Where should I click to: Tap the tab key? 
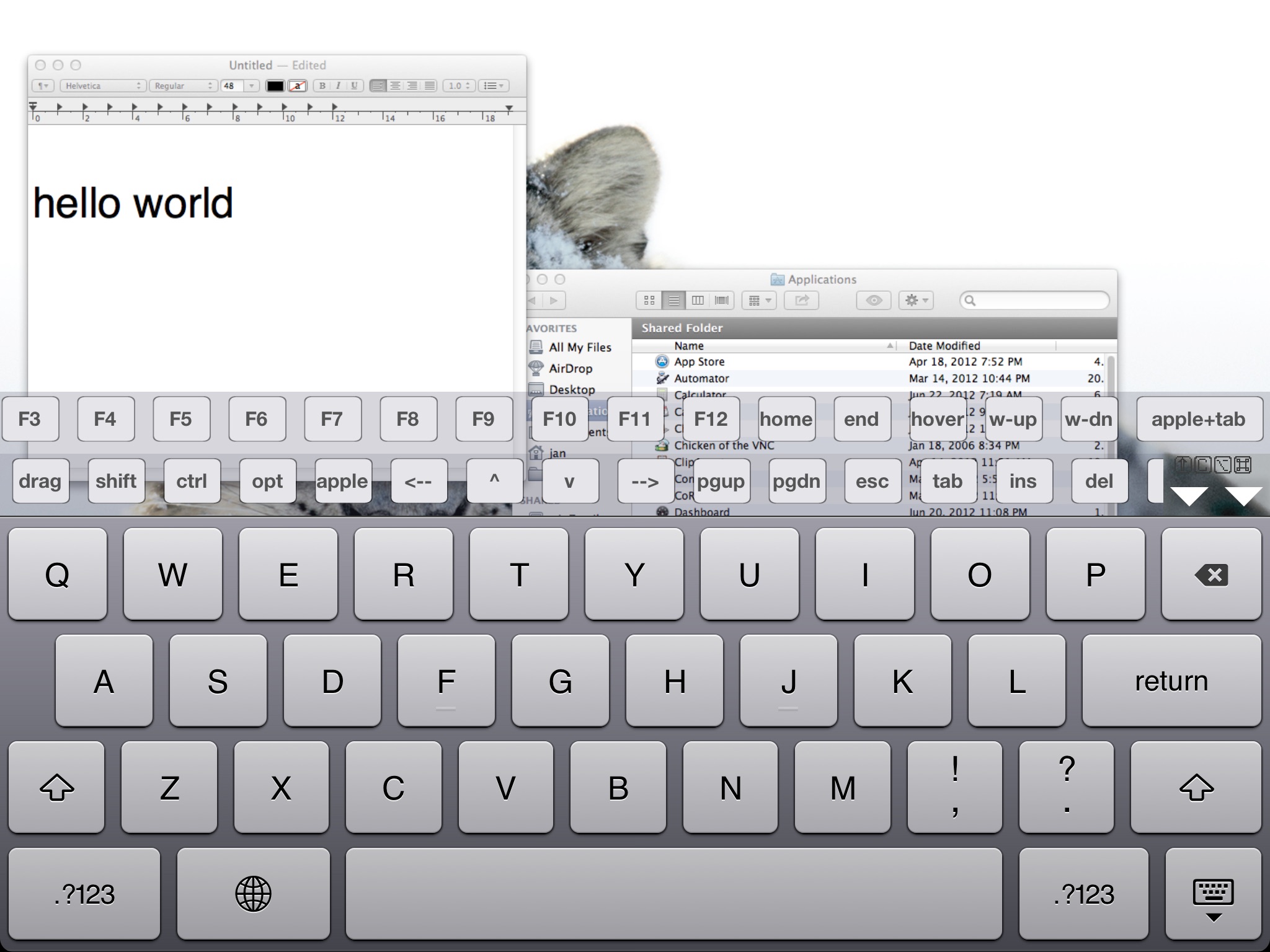[948, 481]
